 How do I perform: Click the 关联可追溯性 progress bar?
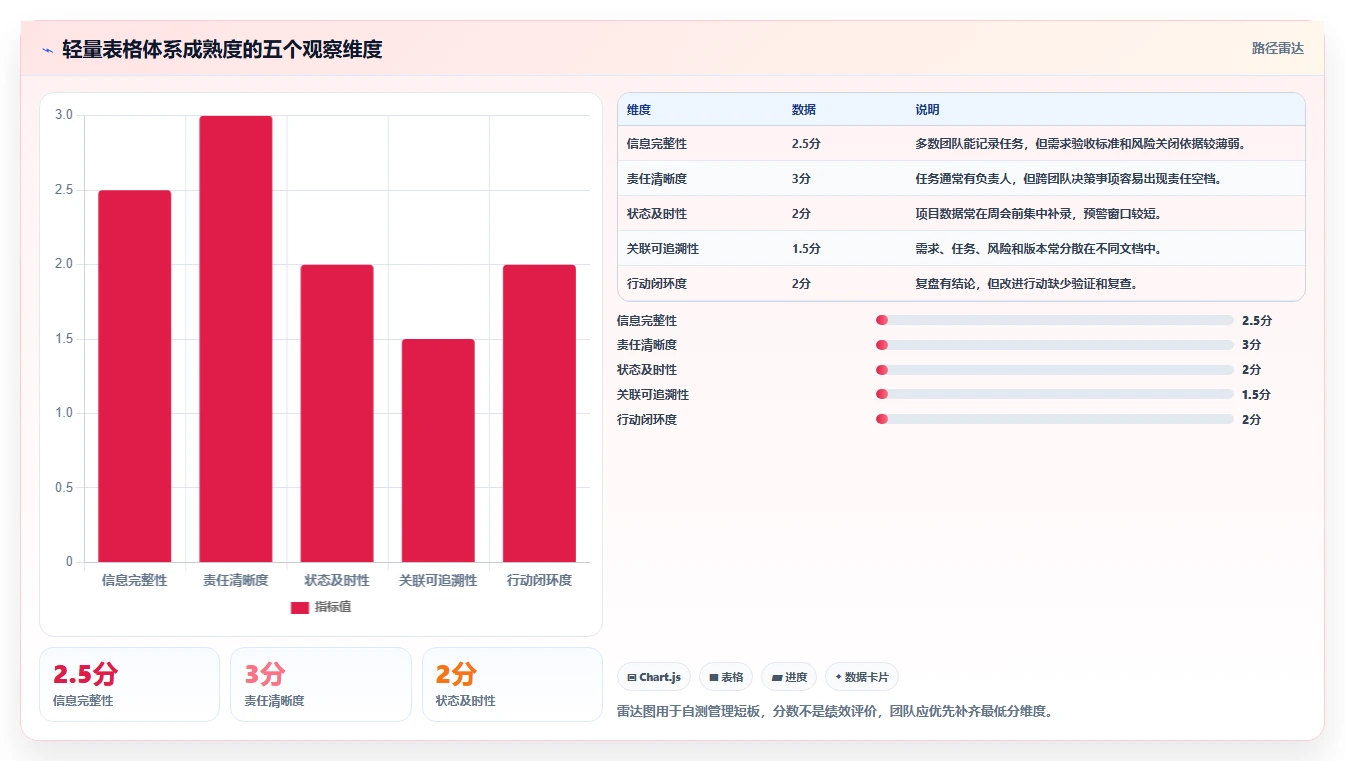pyautogui.click(x=1054, y=395)
